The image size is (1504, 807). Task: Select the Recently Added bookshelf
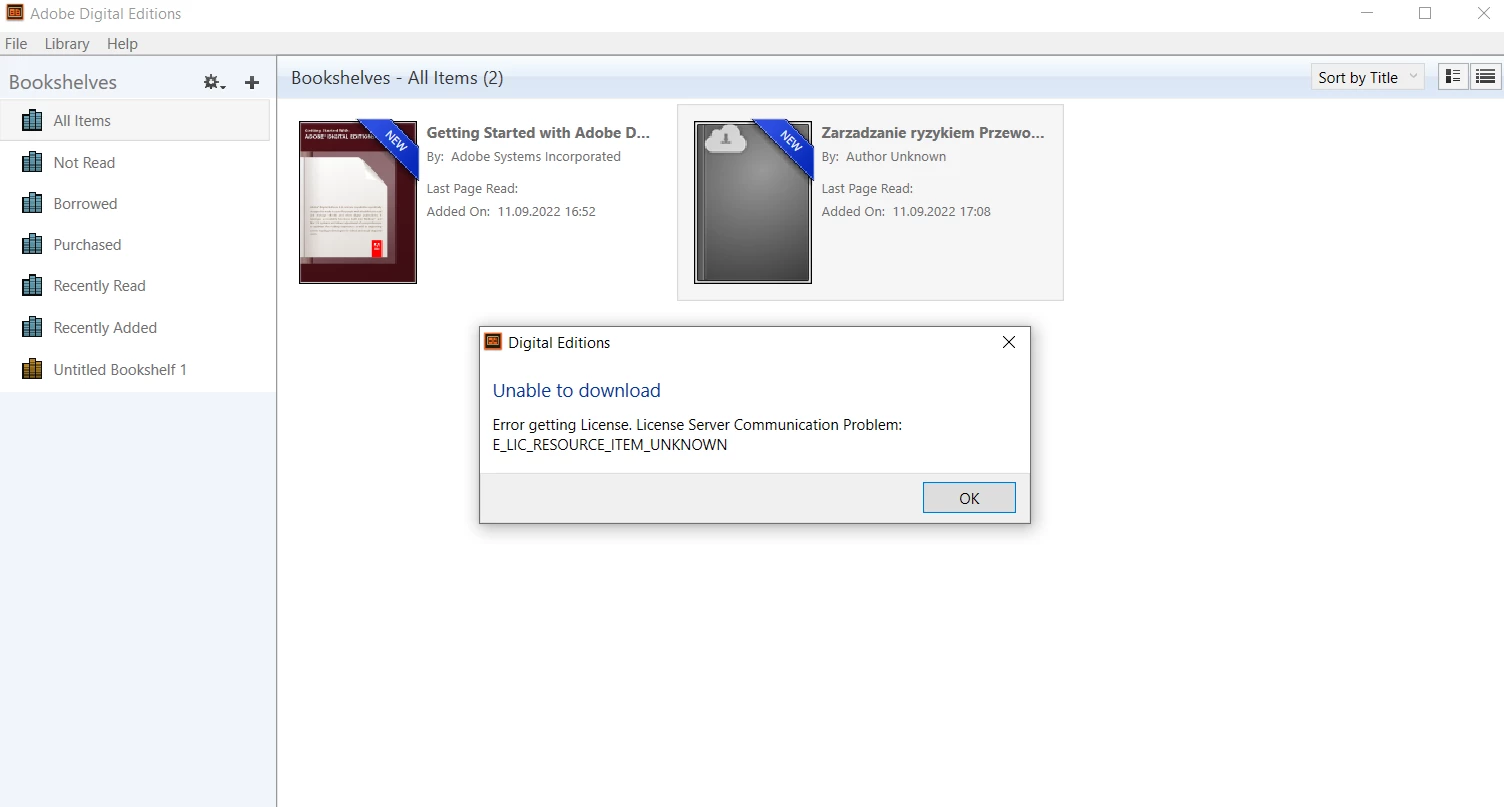point(135,327)
